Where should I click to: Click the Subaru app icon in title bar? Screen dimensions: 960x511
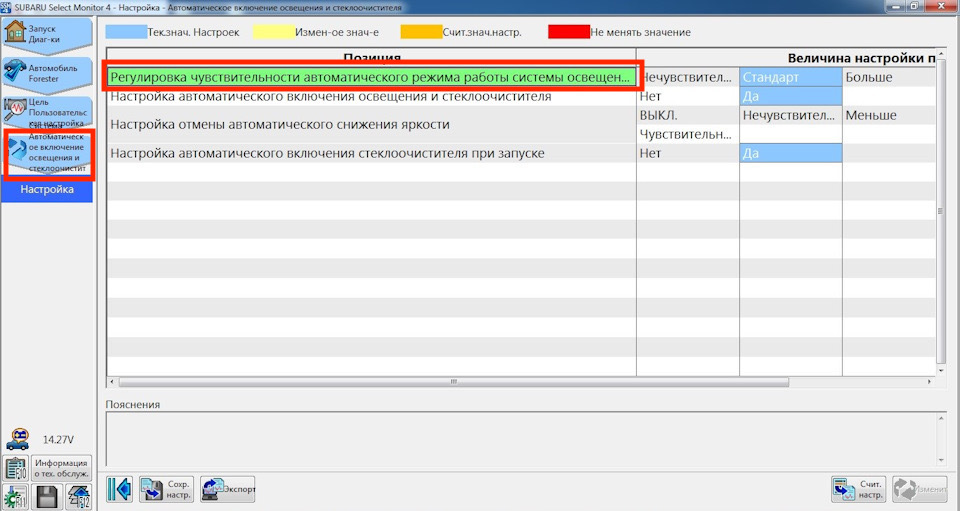click(x=6, y=7)
